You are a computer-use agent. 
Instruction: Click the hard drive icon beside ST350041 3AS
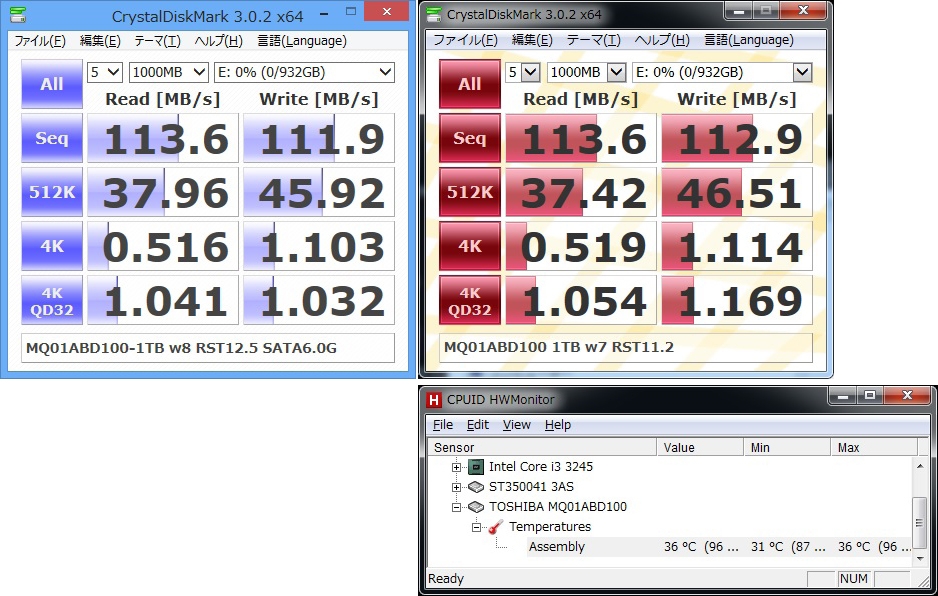(476, 487)
